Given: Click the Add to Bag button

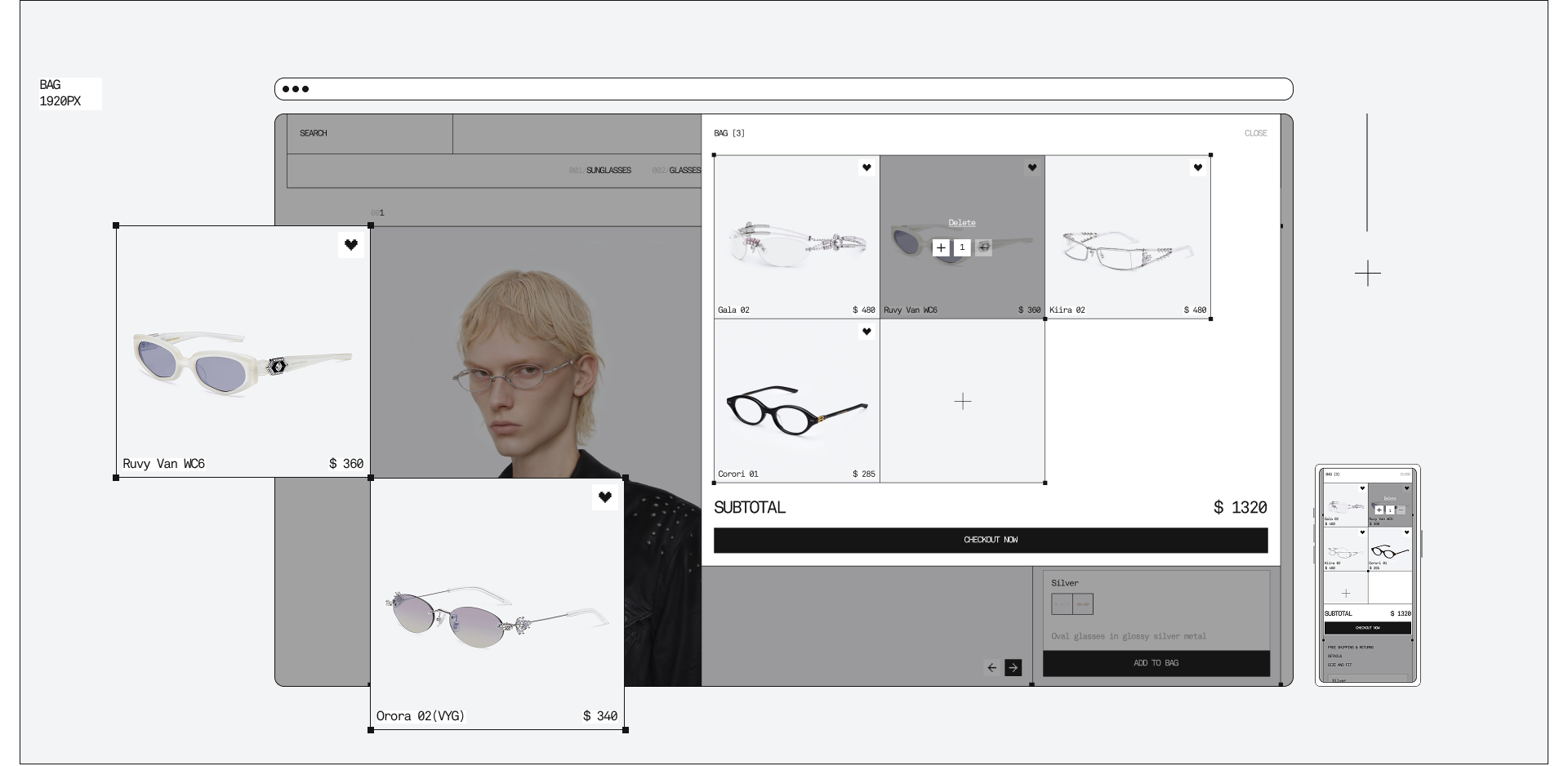Looking at the screenshot, I should click(x=1156, y=663).
